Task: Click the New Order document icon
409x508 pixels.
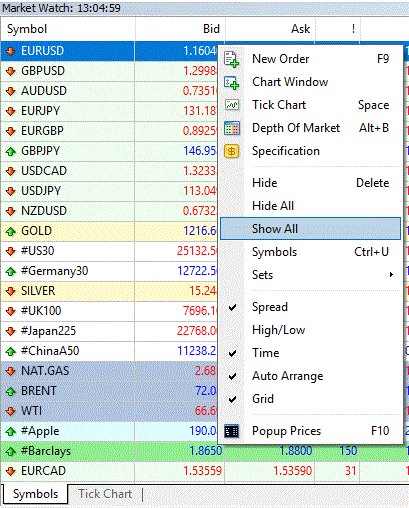Action: point(231,59)
